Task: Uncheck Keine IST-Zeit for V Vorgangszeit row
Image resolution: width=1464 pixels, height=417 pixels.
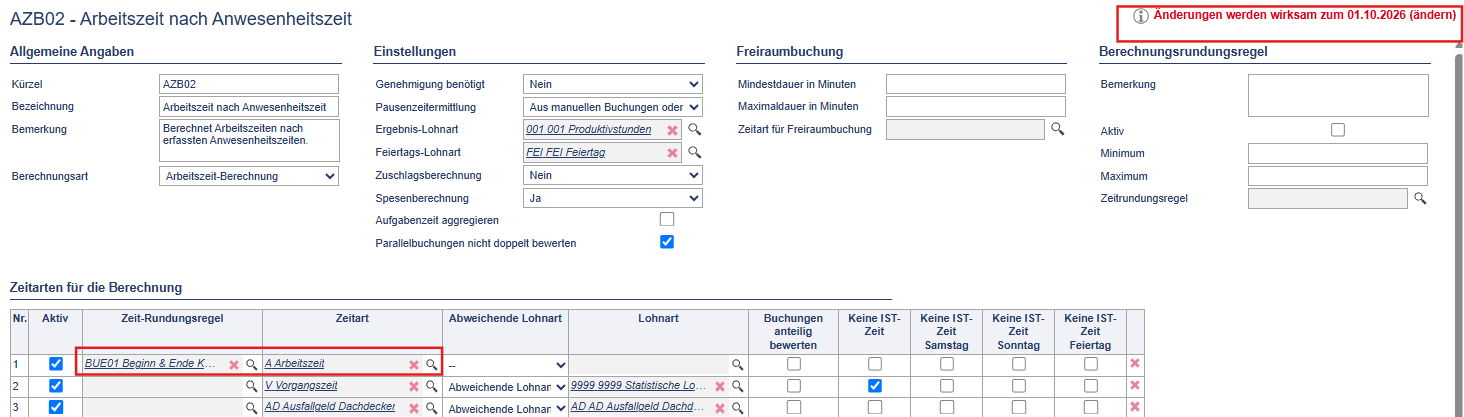Action: (x=875, y=386)
